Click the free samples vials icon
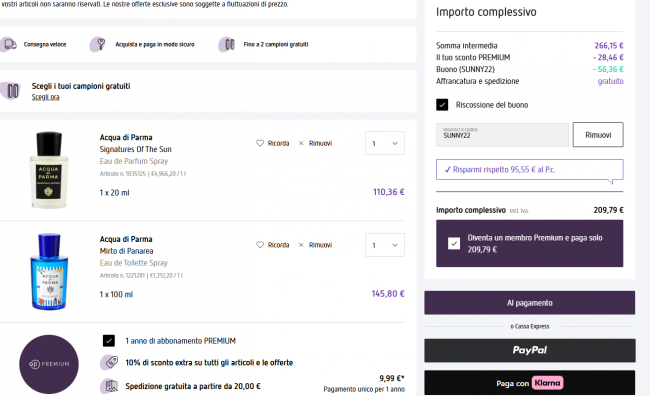Image resolution: width=650 pixels, height=396 pixels. click(227, 44)
